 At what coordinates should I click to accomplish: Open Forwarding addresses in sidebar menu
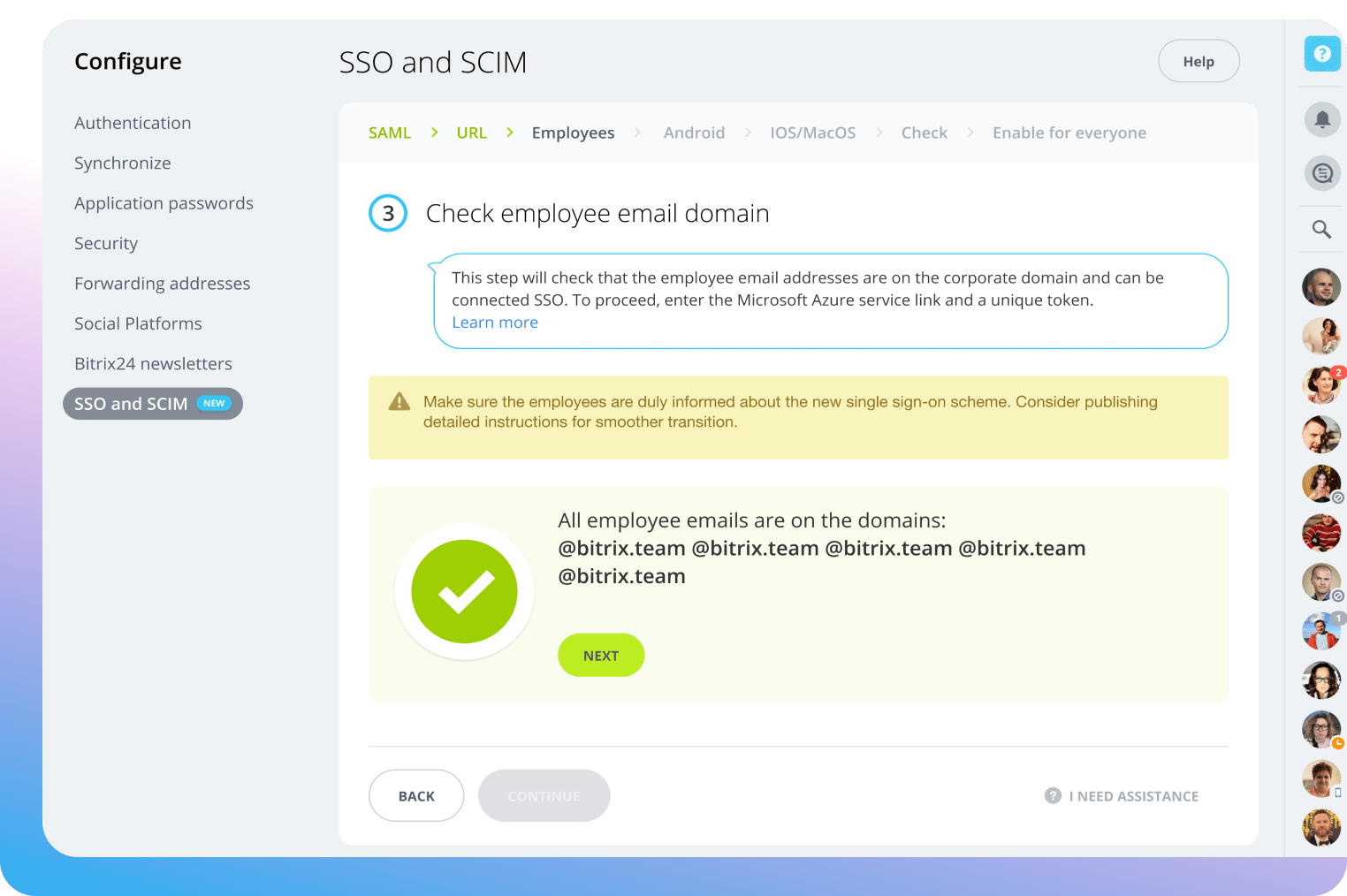163,284
